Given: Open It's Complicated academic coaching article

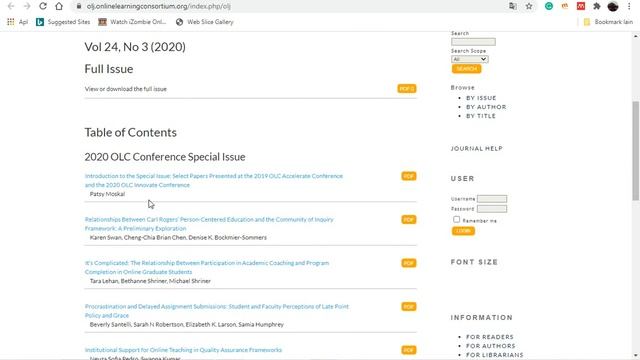Looking at the screenshot, I should coord(207,267).
